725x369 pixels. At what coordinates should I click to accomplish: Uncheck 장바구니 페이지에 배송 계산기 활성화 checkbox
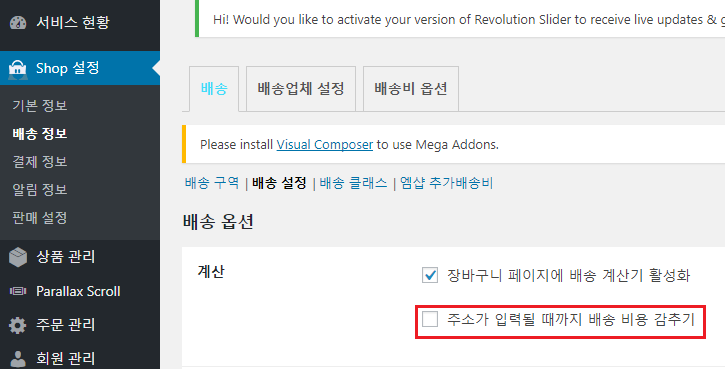click(430, 276)
